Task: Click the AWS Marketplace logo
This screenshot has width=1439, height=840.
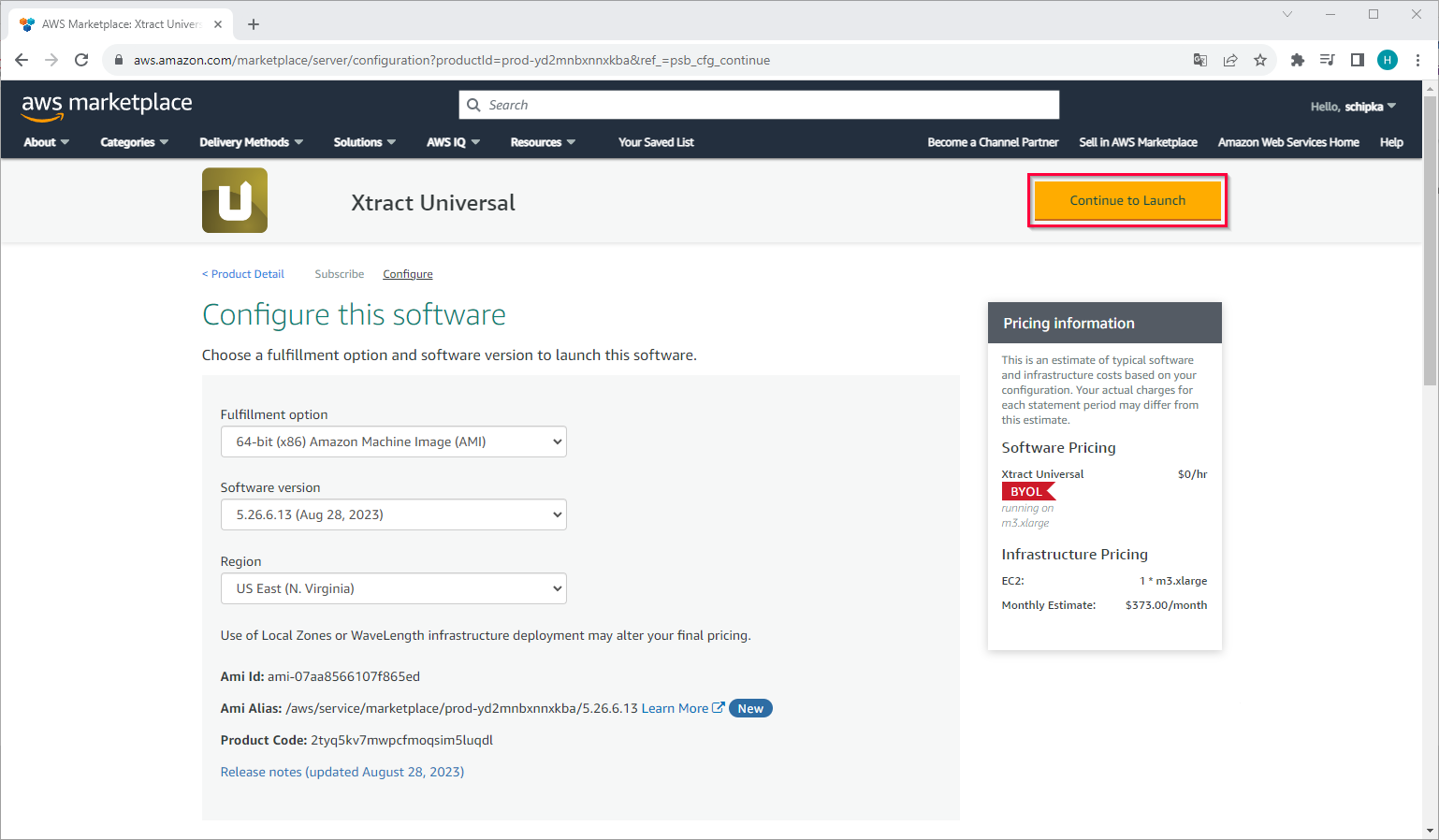Action: pyautogui.click(x=107, y=106)
